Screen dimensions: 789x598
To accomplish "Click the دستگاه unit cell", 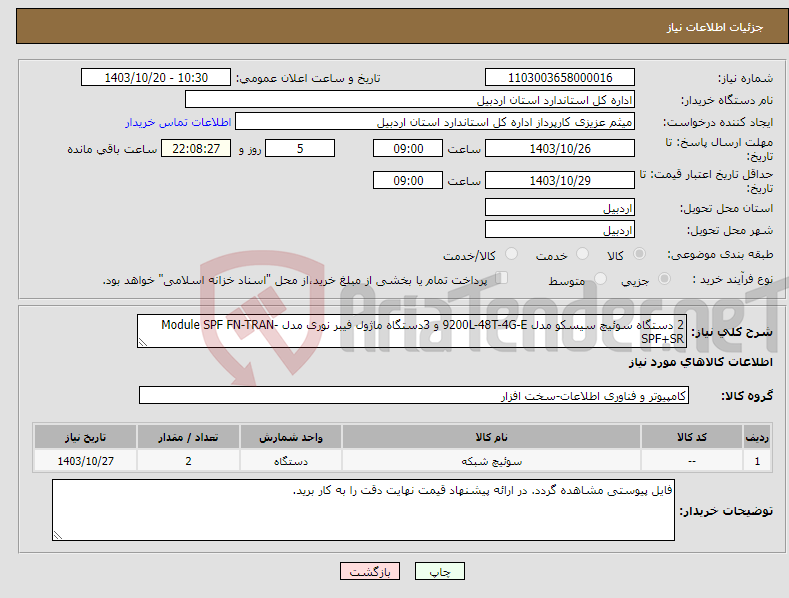I will tap(291, 461).
